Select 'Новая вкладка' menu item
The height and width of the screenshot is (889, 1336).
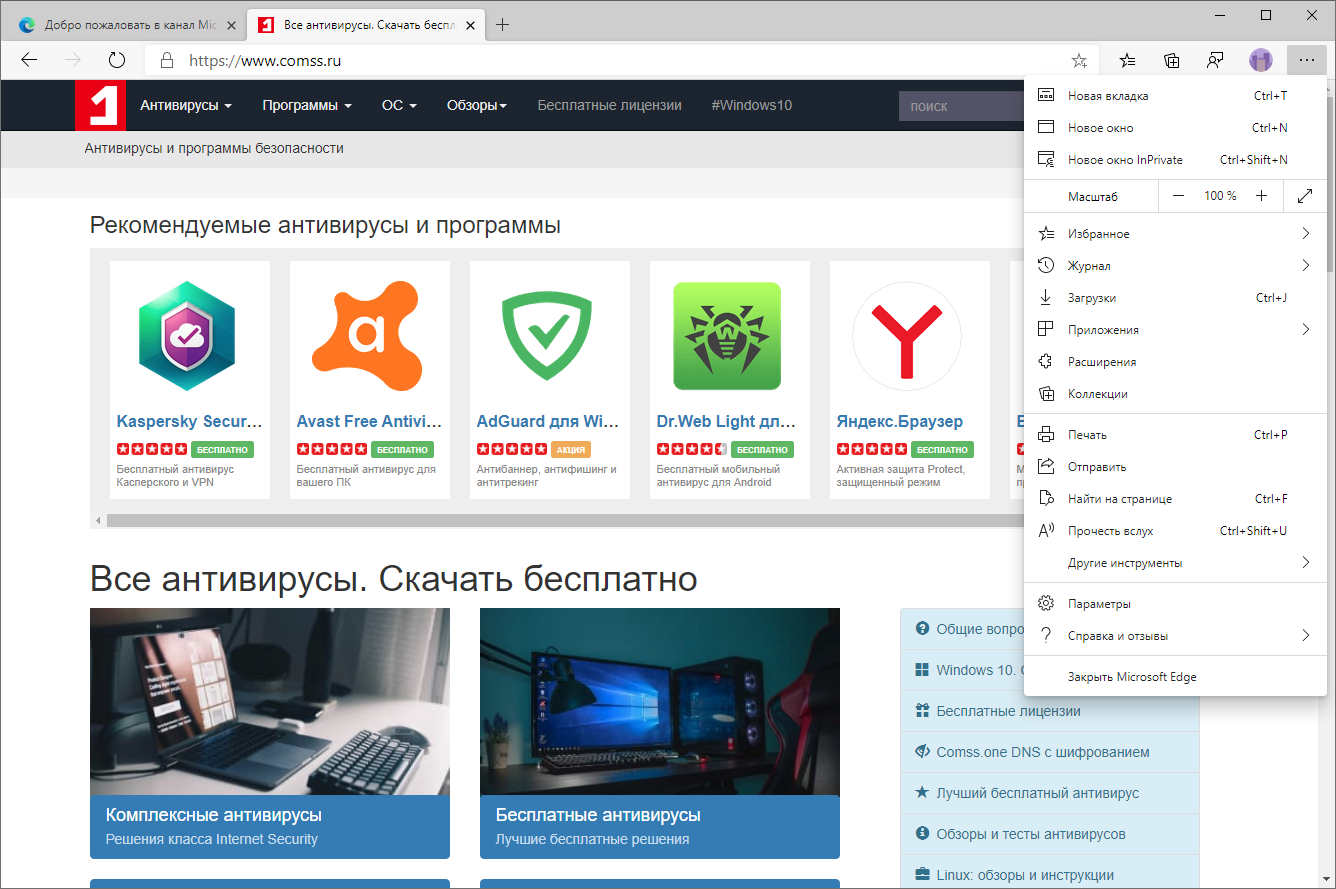(1175, 96)
